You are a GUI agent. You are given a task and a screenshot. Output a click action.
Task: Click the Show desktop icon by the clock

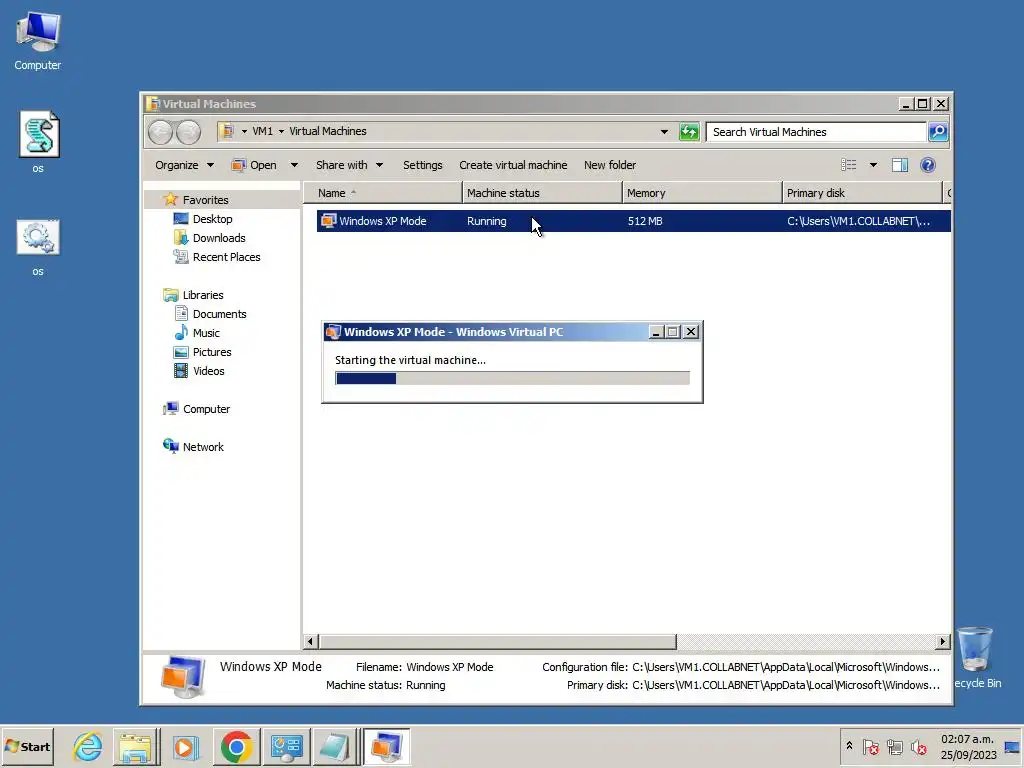click(1012, 746)
